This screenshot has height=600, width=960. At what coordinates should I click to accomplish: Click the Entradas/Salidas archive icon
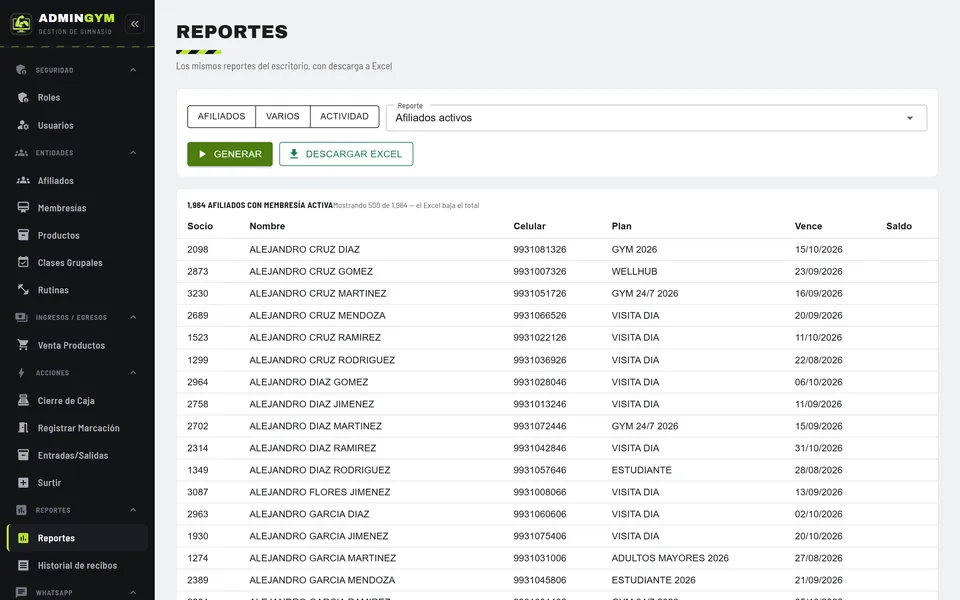[23, 455]
